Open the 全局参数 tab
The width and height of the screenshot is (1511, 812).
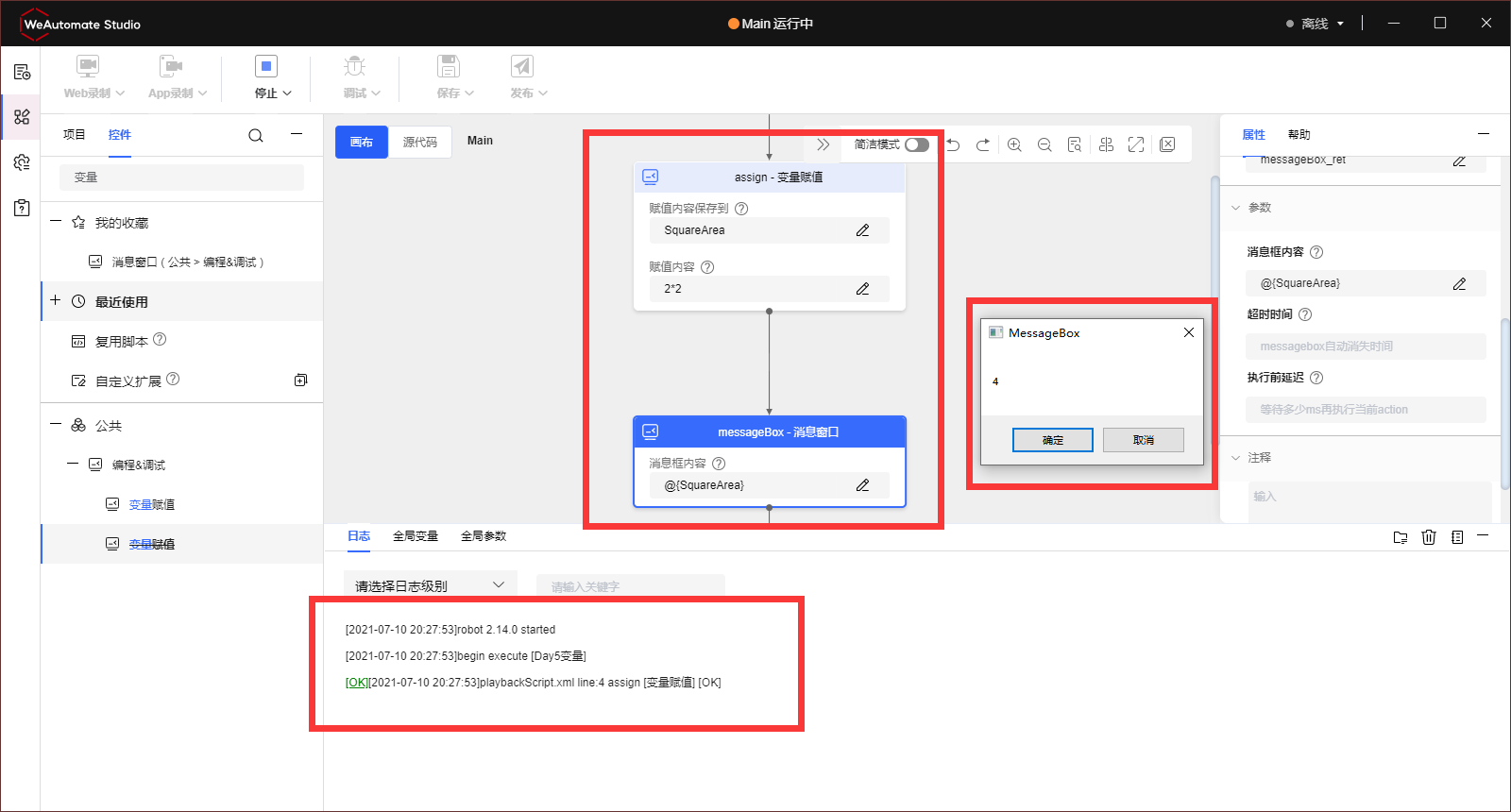click(x=484, y=536)
